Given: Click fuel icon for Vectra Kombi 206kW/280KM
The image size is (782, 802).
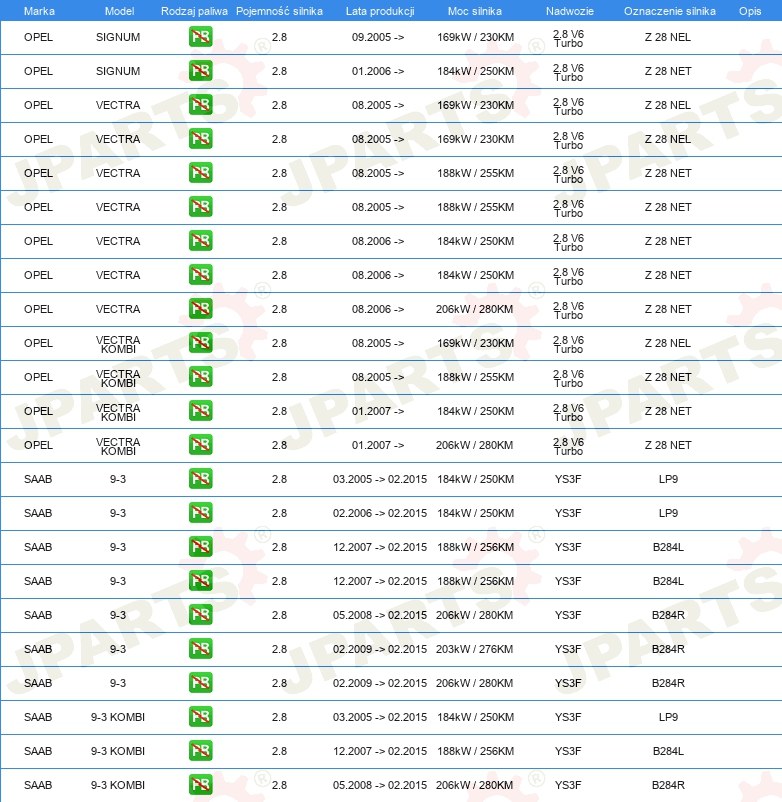Looking at the screenshot, I should tap(200, 445).
